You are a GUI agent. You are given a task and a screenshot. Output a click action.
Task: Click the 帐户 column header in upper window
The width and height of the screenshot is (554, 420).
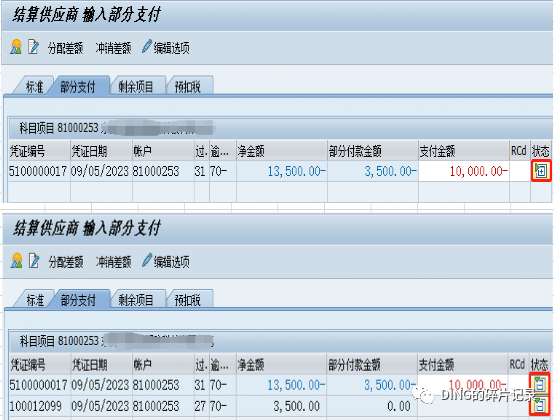pyautogui.click(x=163, y=152)
